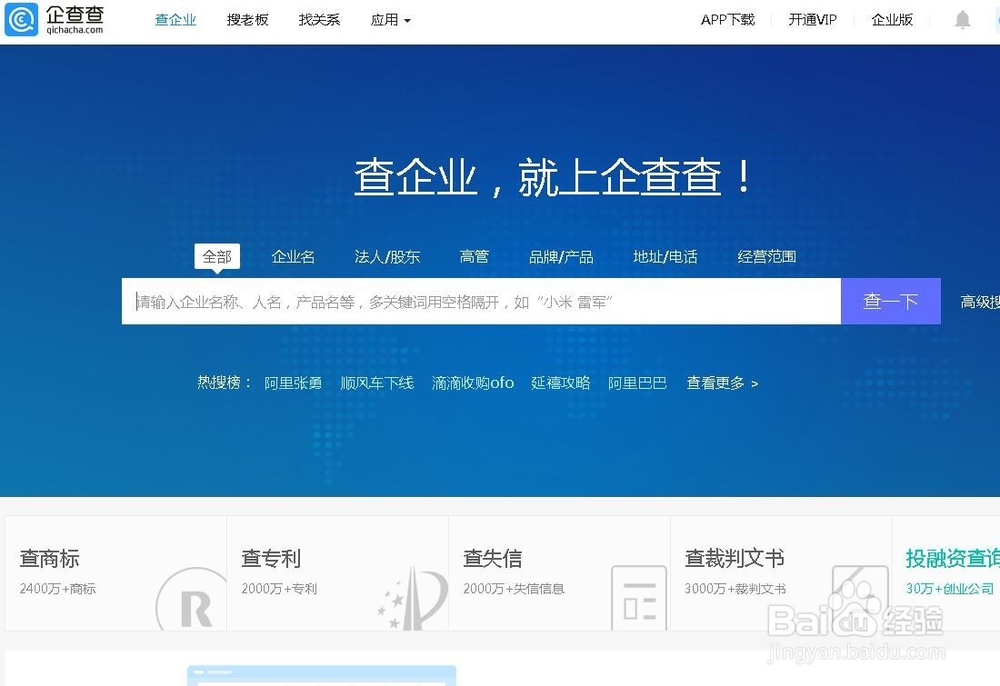Viewport: 1000px width, 686px height.
Task: Expand the 应用 dropdown menu
Action: [x=390, y=20]
